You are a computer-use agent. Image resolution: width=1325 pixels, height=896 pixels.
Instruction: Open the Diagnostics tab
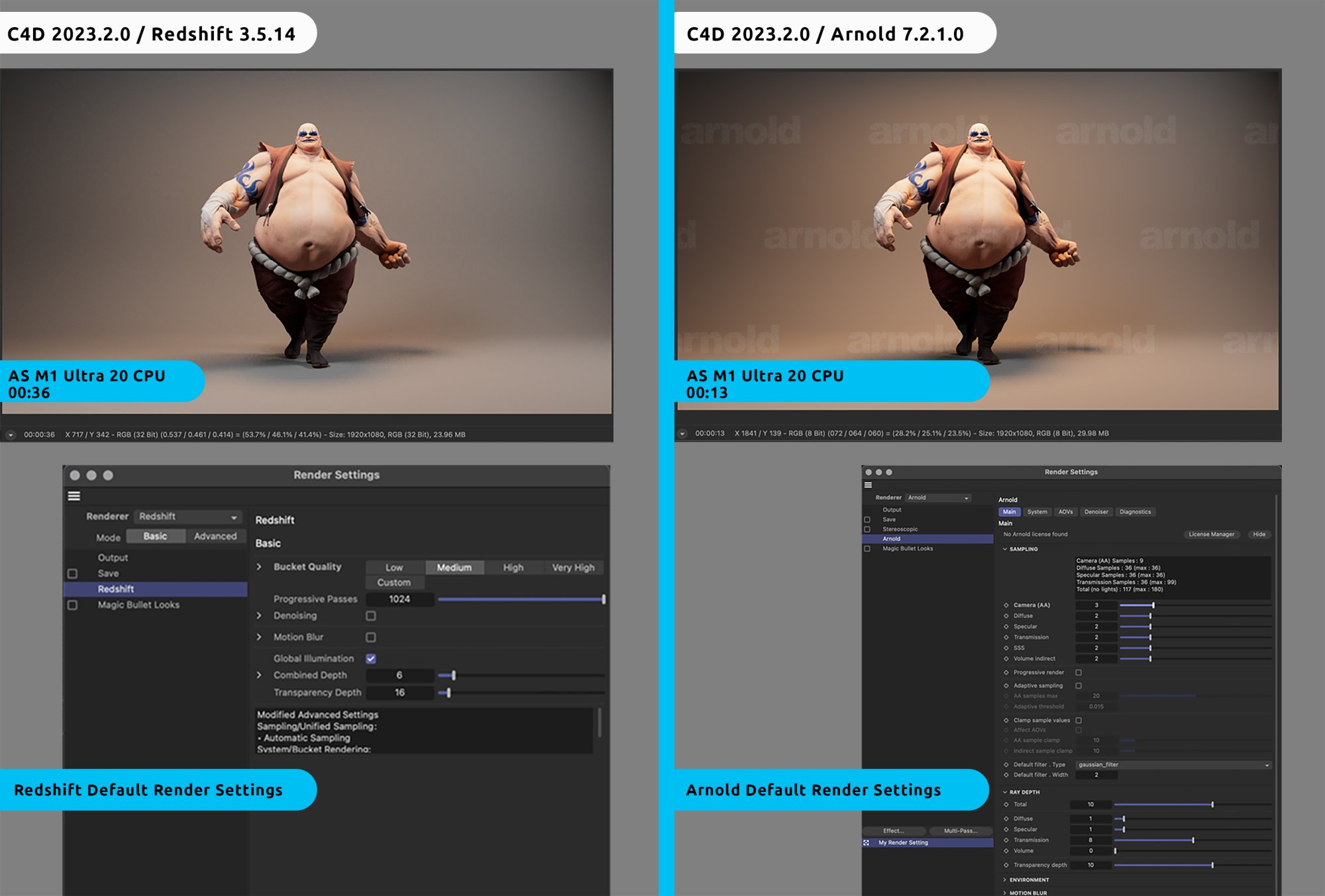[1135, 512]
